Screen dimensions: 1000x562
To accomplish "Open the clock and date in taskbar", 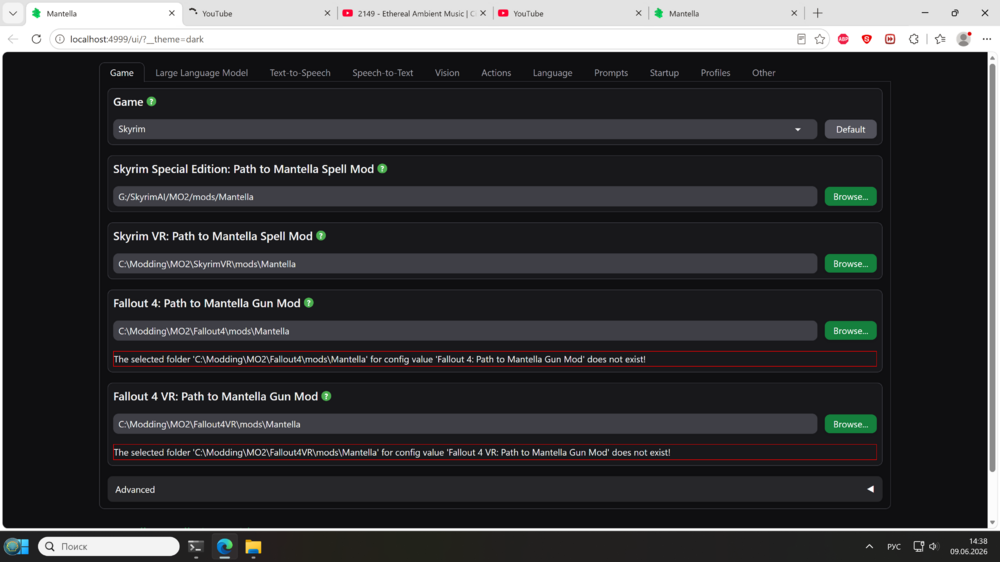I will 968,547.
